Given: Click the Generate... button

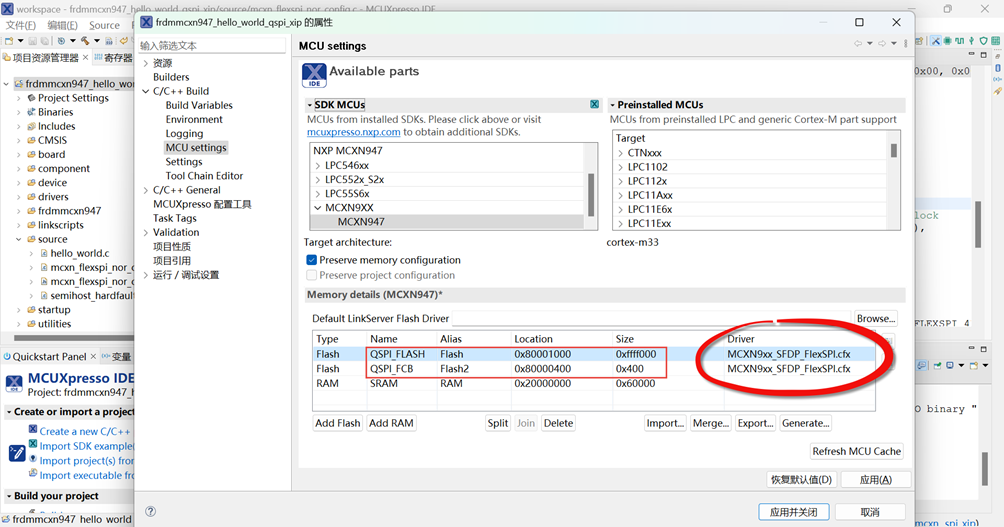Looking at the screenshot, I should point(806,423).
